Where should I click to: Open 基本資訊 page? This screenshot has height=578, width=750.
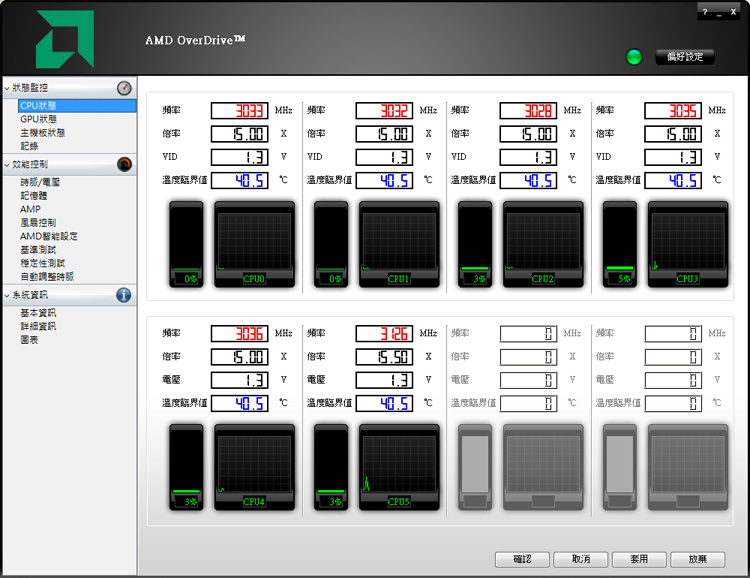[38, 313]
